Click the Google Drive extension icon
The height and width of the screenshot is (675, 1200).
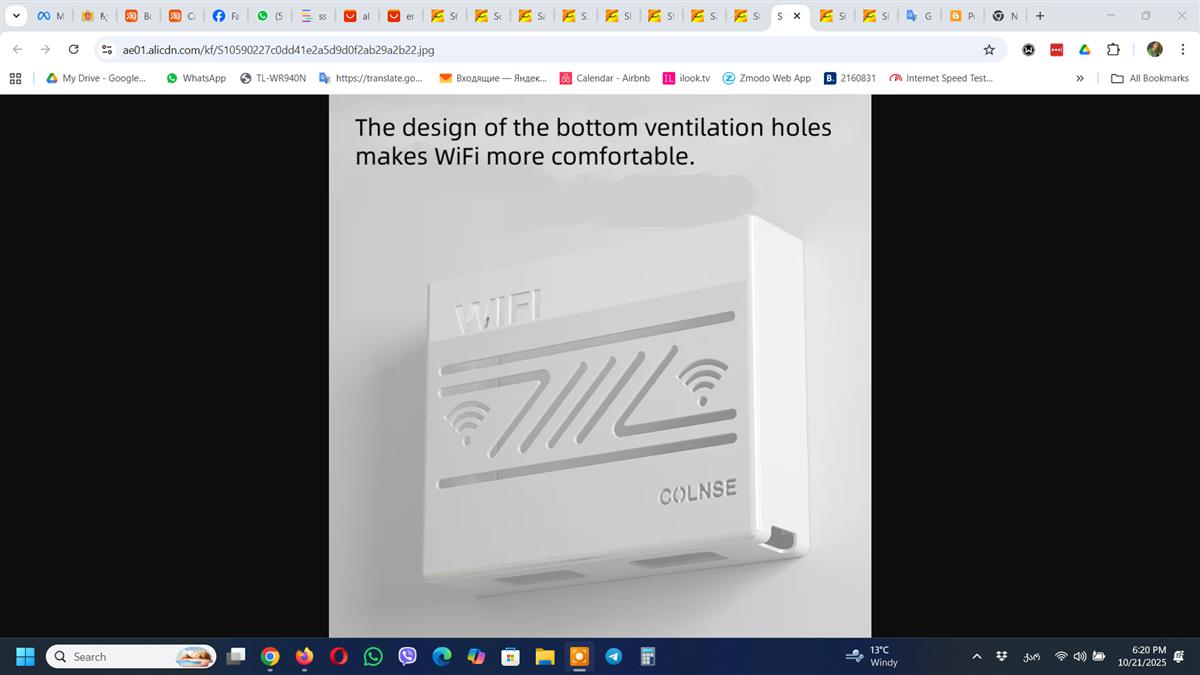click(x=1084, y=49)
